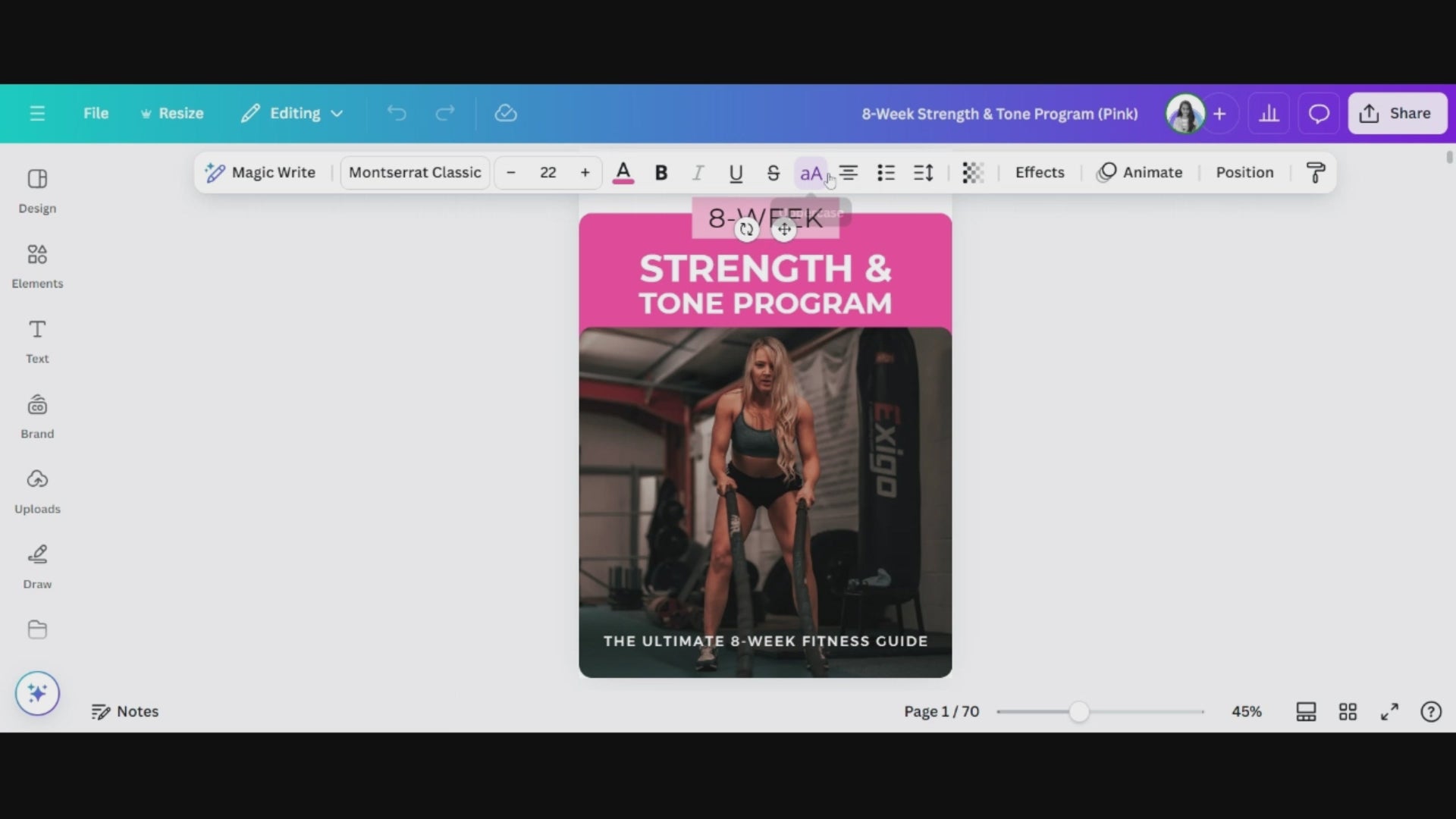Open the Resize option
The image size is (1456, 819).
pyautogui.click(x=172, y=114)
